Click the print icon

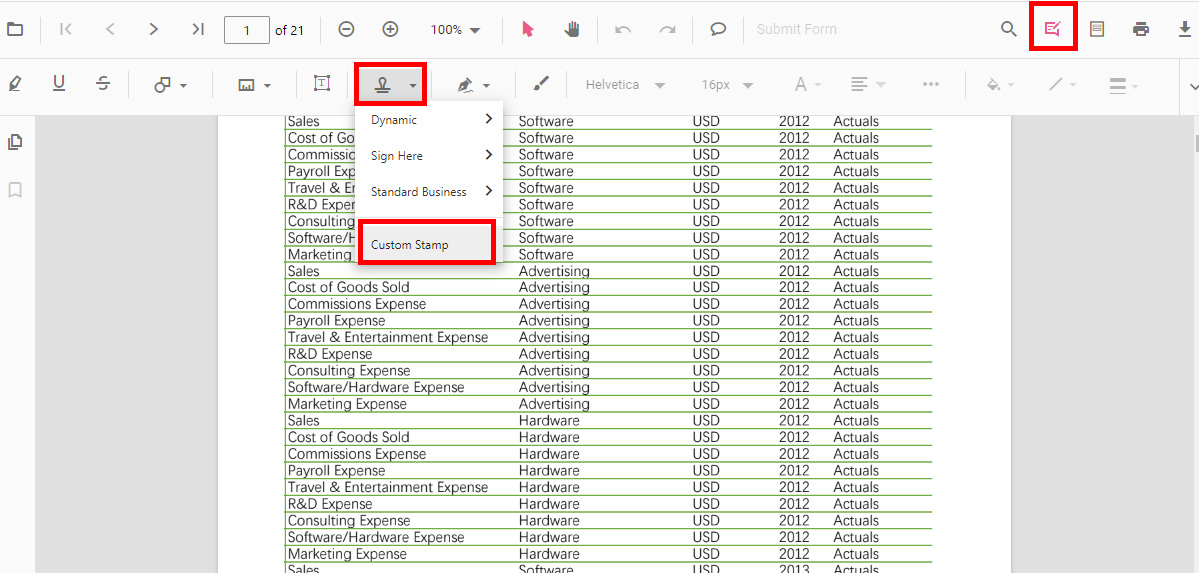(x=1141, y=29)
